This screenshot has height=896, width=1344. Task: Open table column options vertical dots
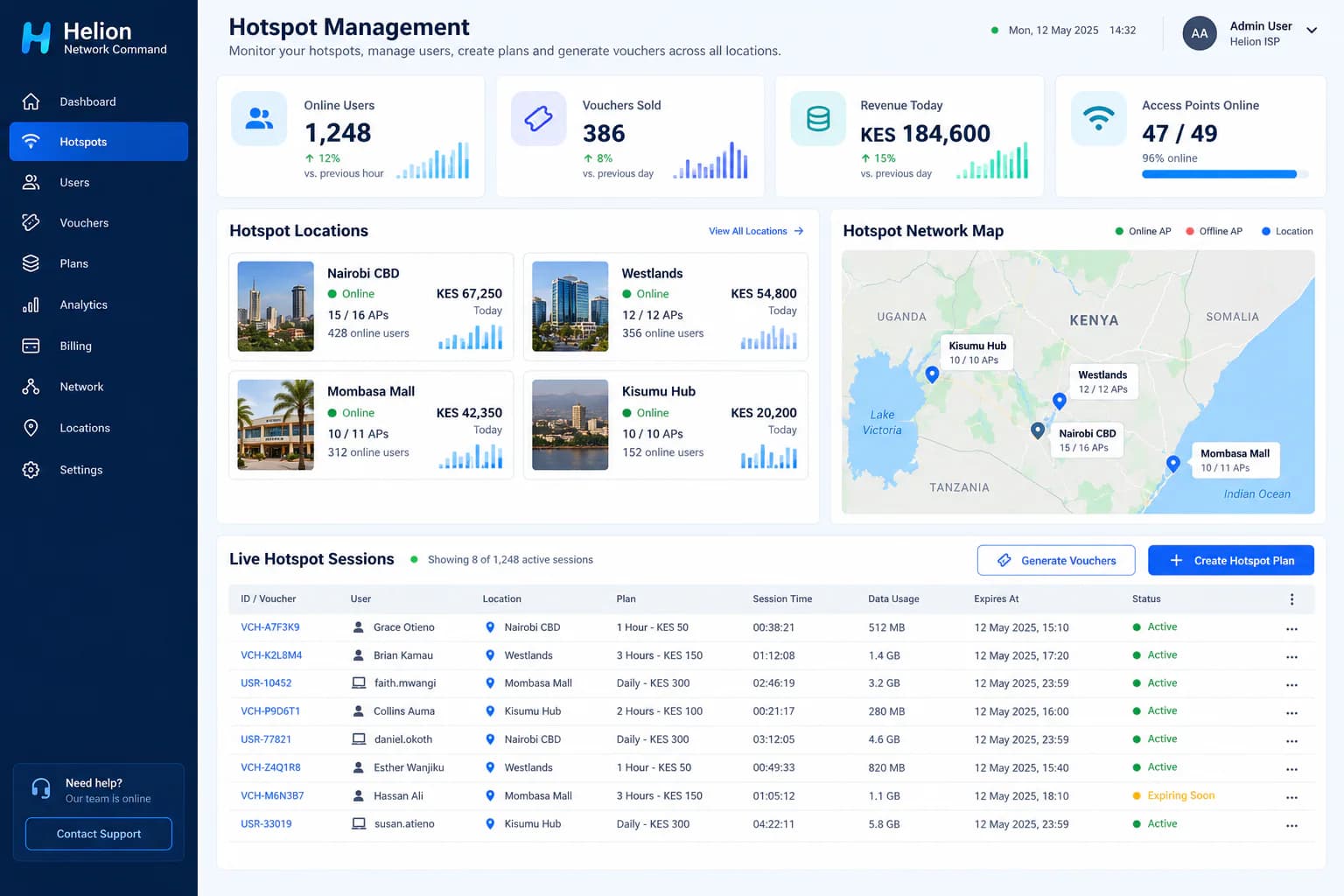pyautogui.click(x=1291, y=599)
